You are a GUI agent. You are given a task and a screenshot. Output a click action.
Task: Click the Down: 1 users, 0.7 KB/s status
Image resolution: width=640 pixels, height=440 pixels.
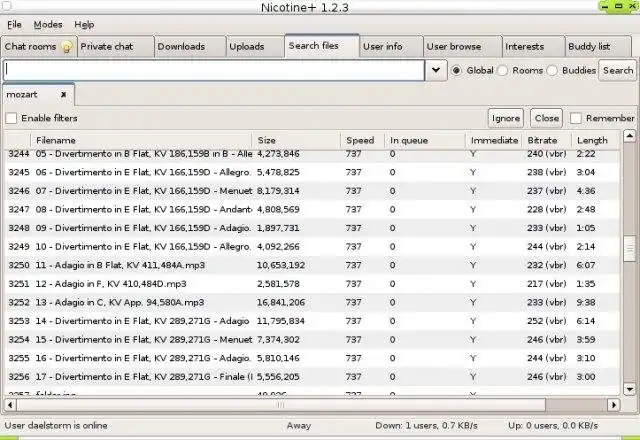(x=426, y=426)
